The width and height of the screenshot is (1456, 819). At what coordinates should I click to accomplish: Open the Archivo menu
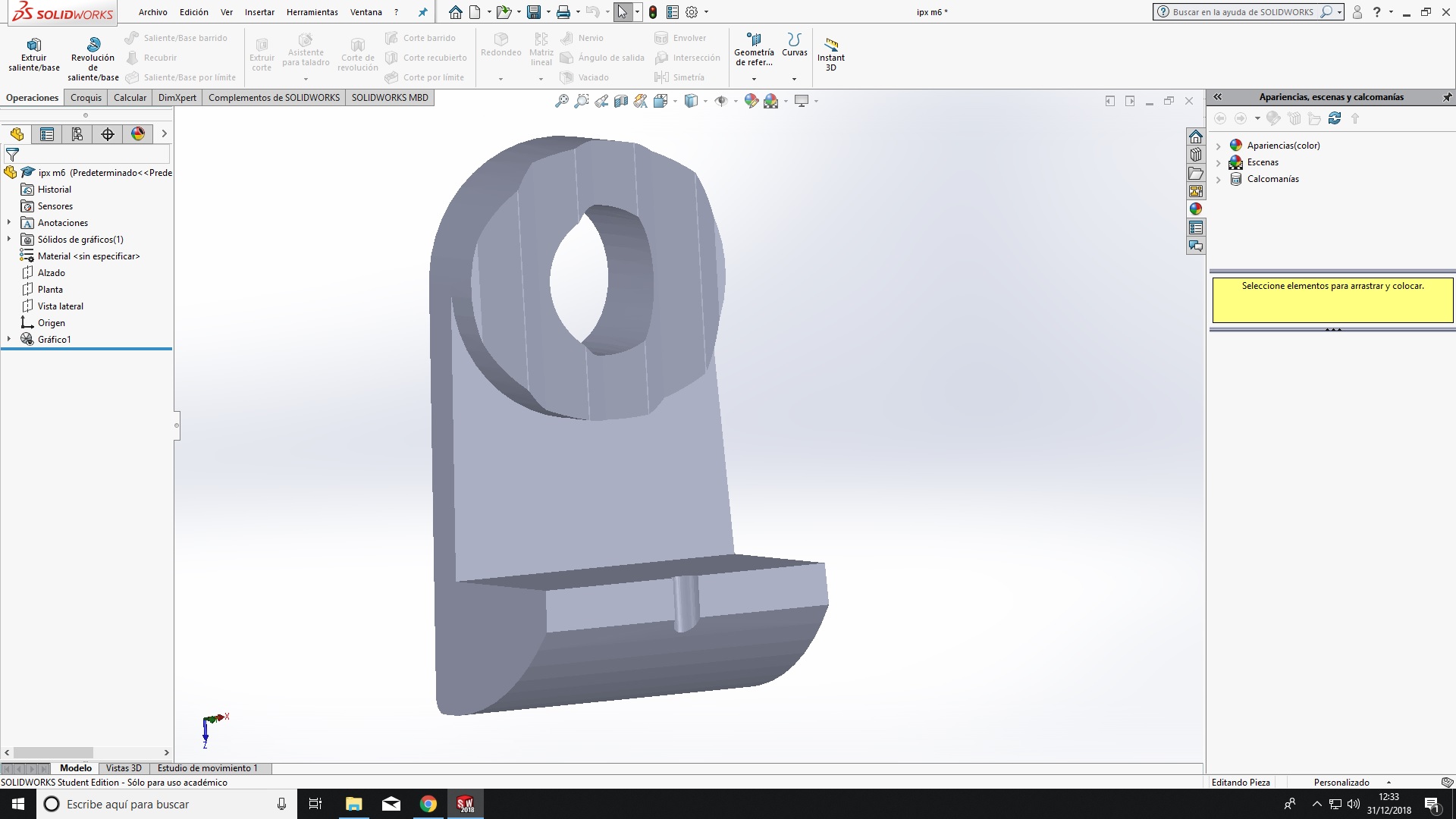pos(152,12)
